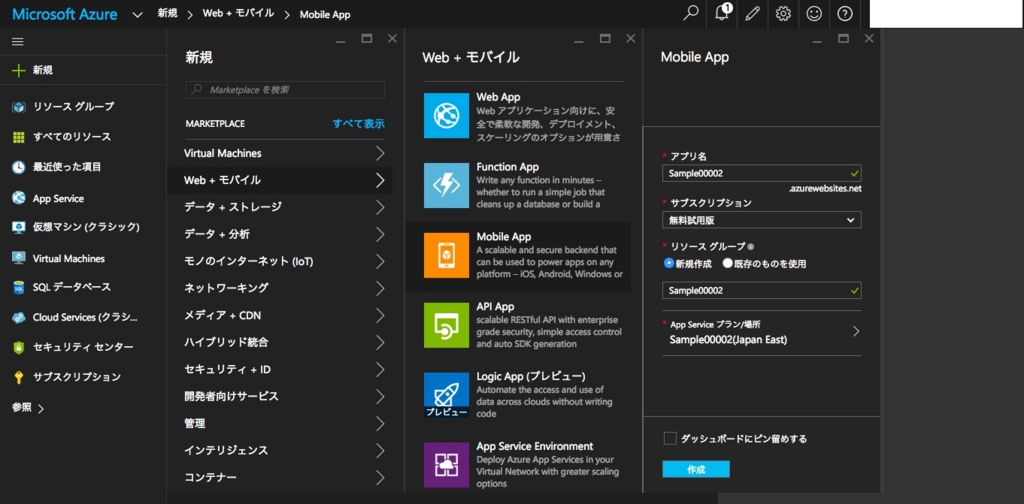The width and height of the screenshot is (1024, 504).
Task: Open Cloud Services sidebar icon
Action: tap(19, 317)
